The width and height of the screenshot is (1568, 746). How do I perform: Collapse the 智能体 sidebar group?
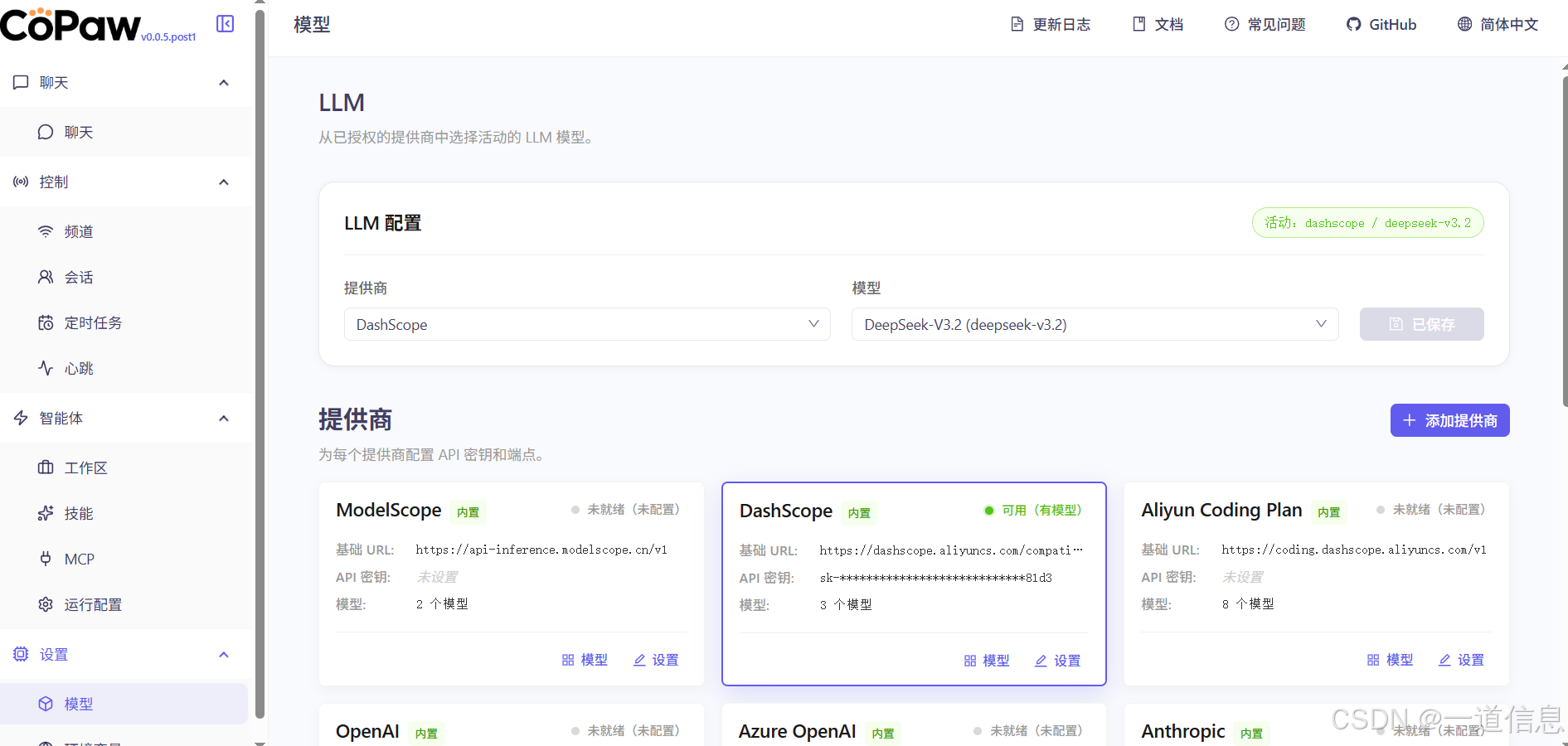224,418
